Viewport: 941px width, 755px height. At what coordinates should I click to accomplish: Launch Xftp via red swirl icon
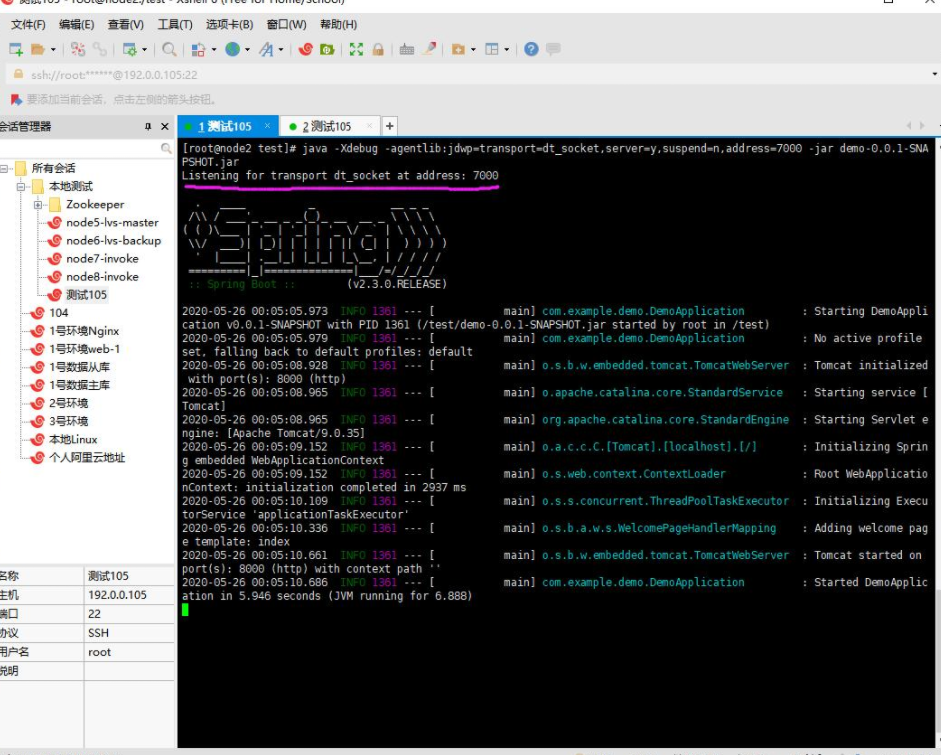tap(305, 49)
